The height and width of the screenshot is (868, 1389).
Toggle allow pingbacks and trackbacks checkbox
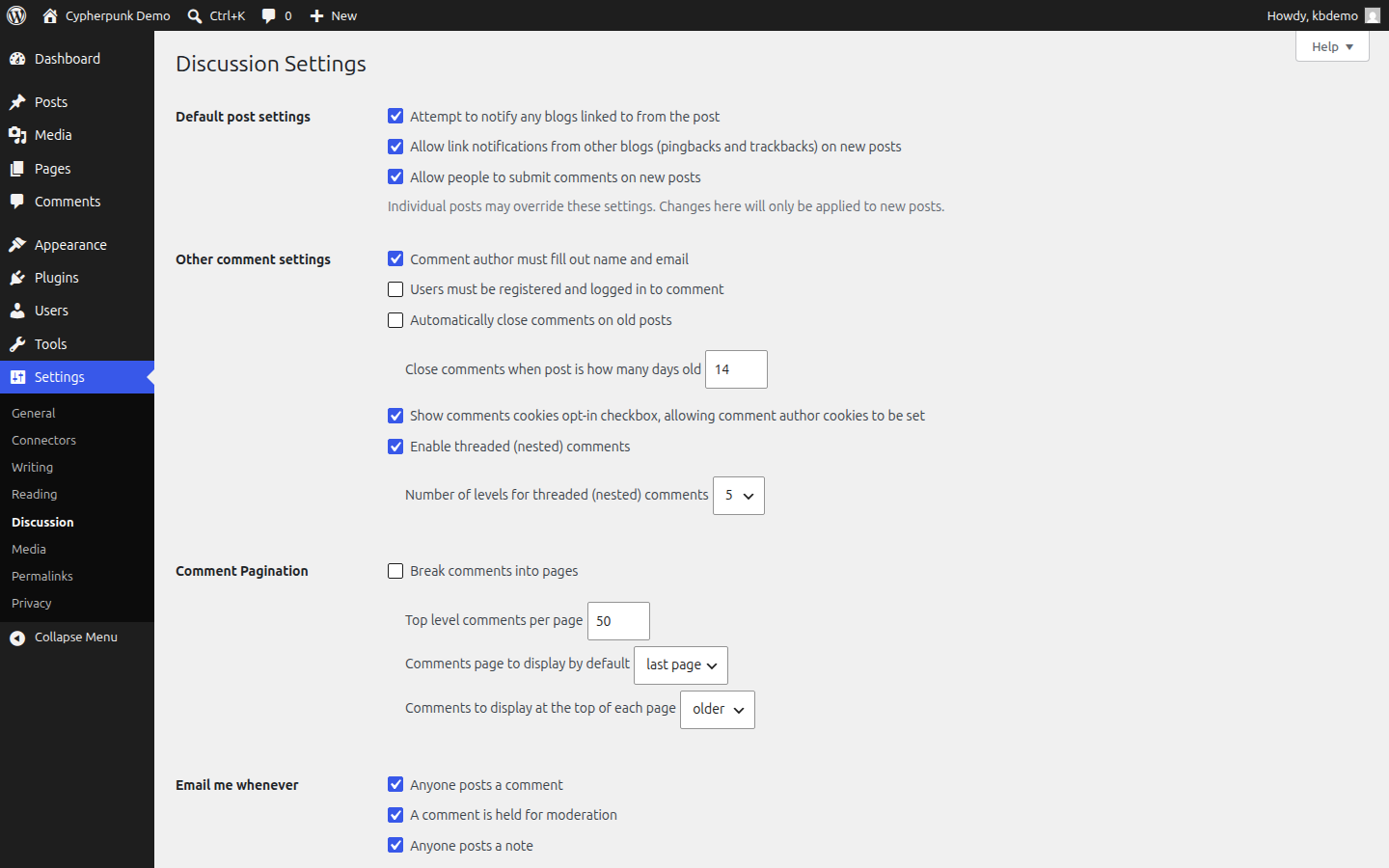395,147
